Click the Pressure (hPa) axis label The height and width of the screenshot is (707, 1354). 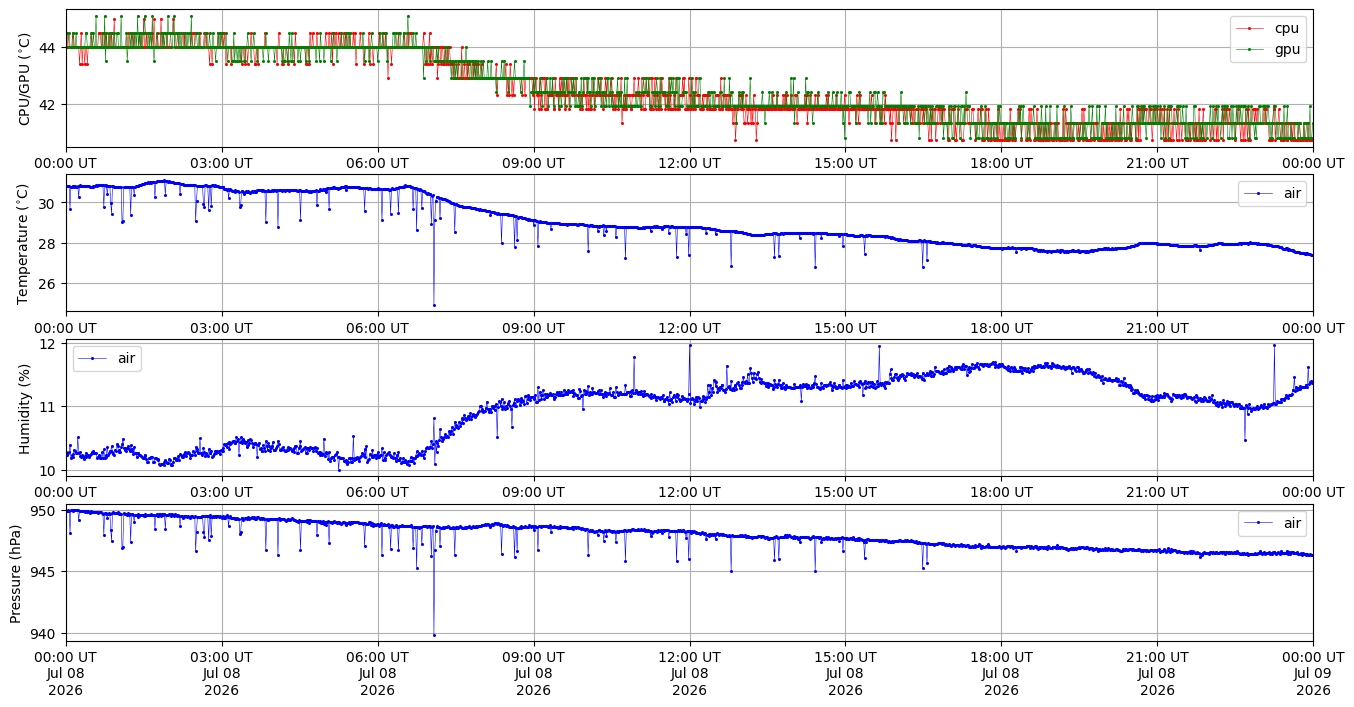coord(16,573)
